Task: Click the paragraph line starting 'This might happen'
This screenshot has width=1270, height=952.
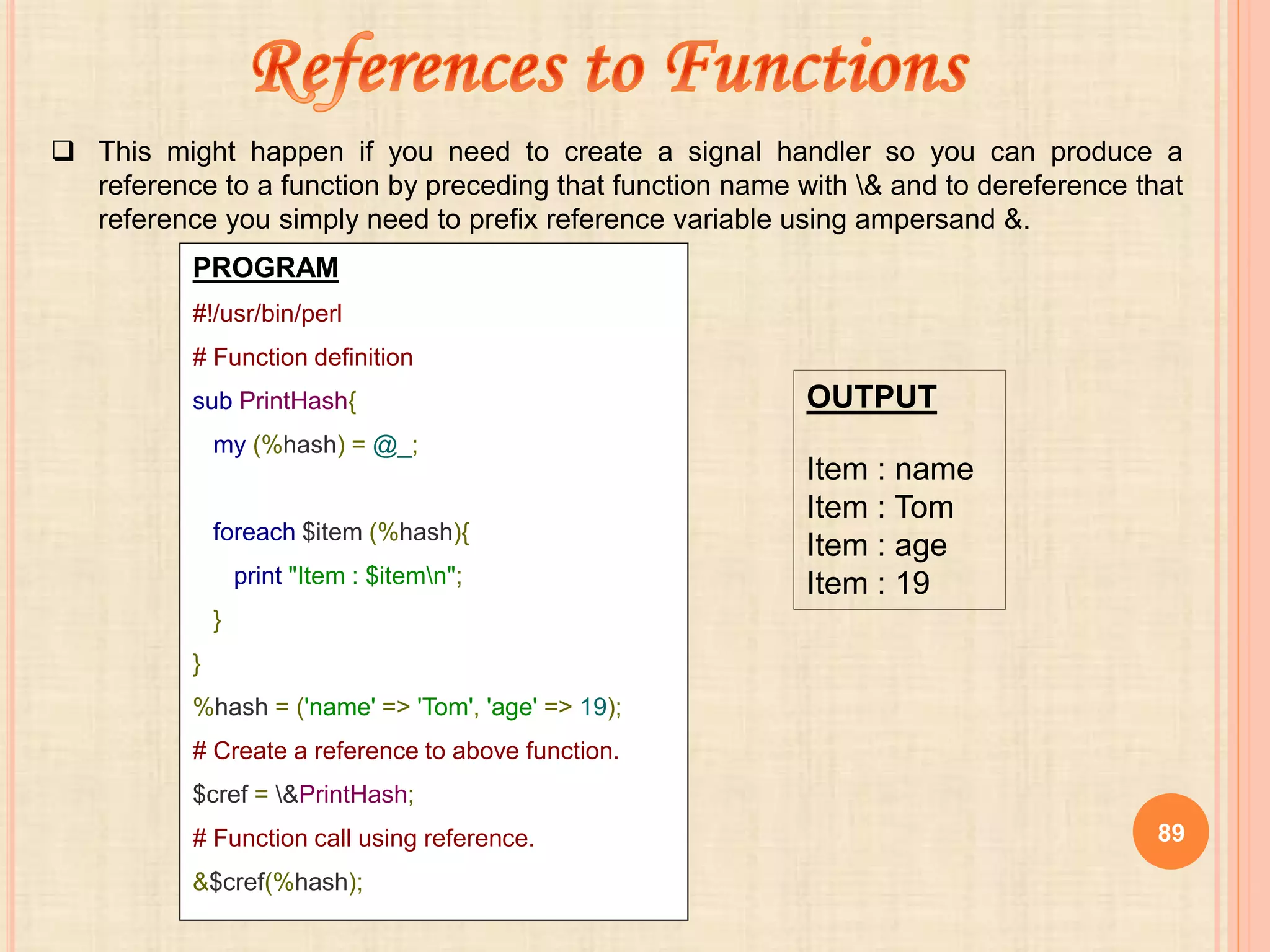Action: pyautogui.click(x=640, y=152)
